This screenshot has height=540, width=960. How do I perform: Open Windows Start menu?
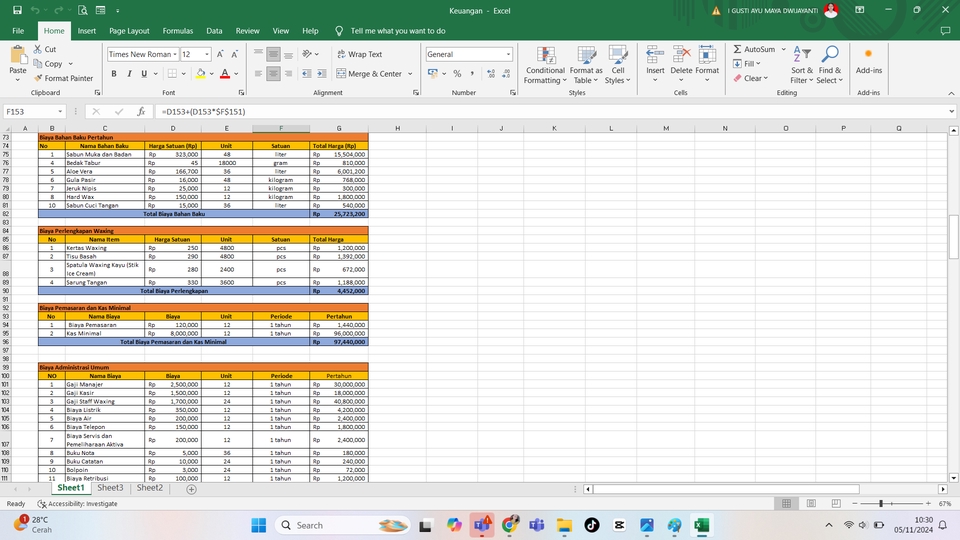(258, 525)
